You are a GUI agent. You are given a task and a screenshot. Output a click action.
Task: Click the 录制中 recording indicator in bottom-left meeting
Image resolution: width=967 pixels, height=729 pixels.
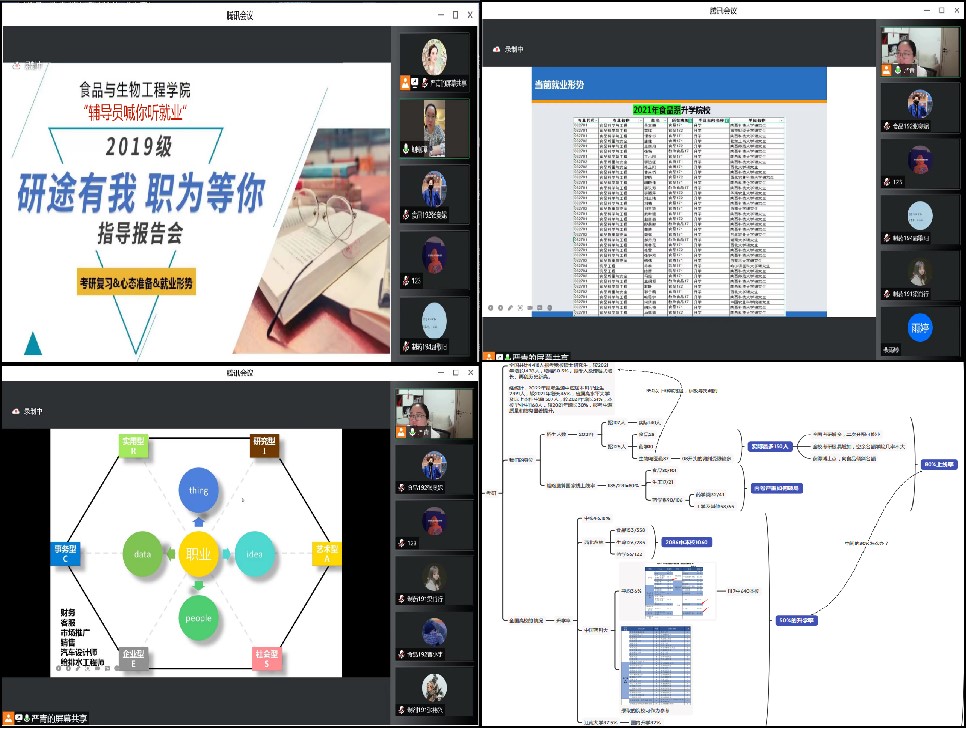point(33,411)
